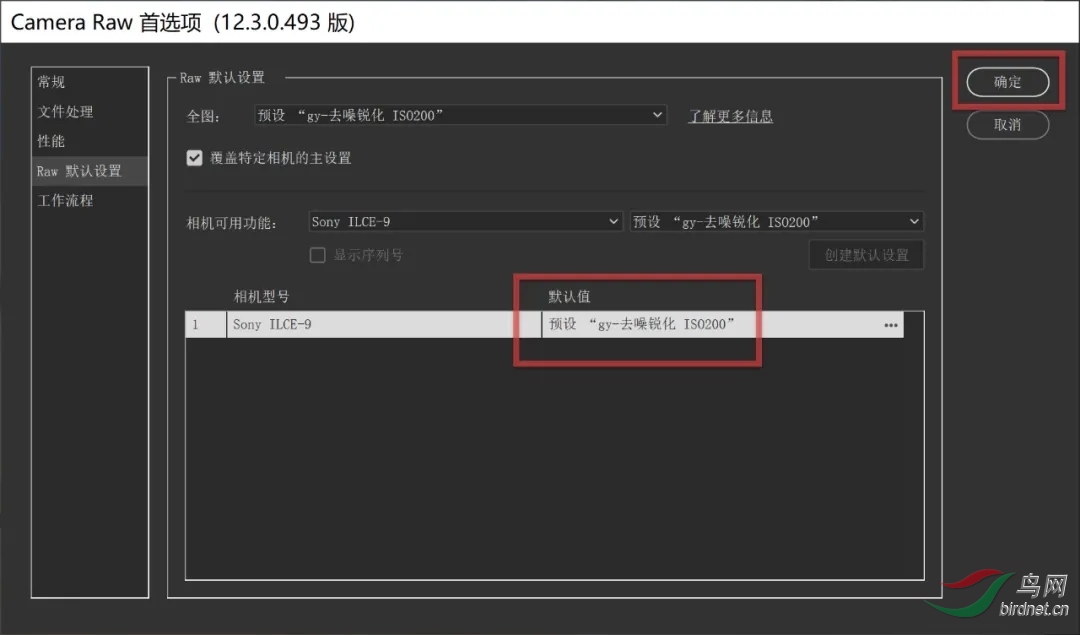
Task: Open the 全图 preset dropdown
Action: [460, 115]
